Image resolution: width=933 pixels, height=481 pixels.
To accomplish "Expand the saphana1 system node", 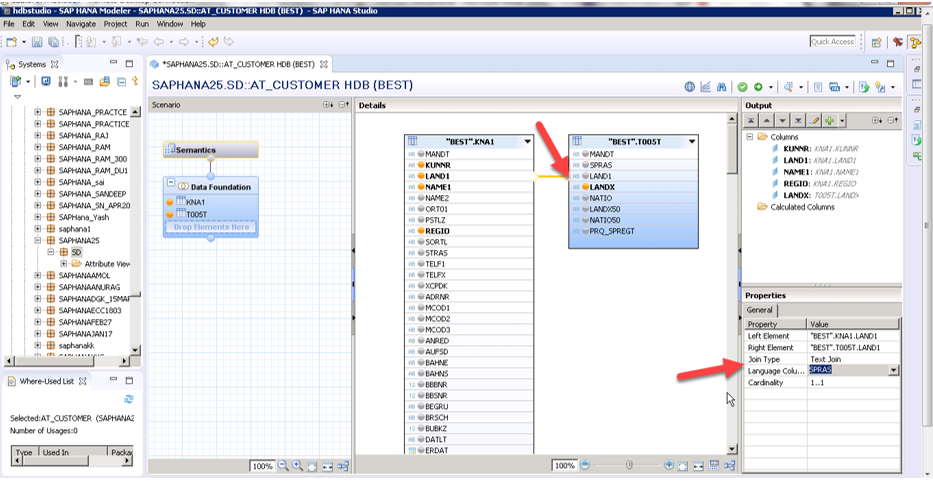I will (x=38, y=229).
